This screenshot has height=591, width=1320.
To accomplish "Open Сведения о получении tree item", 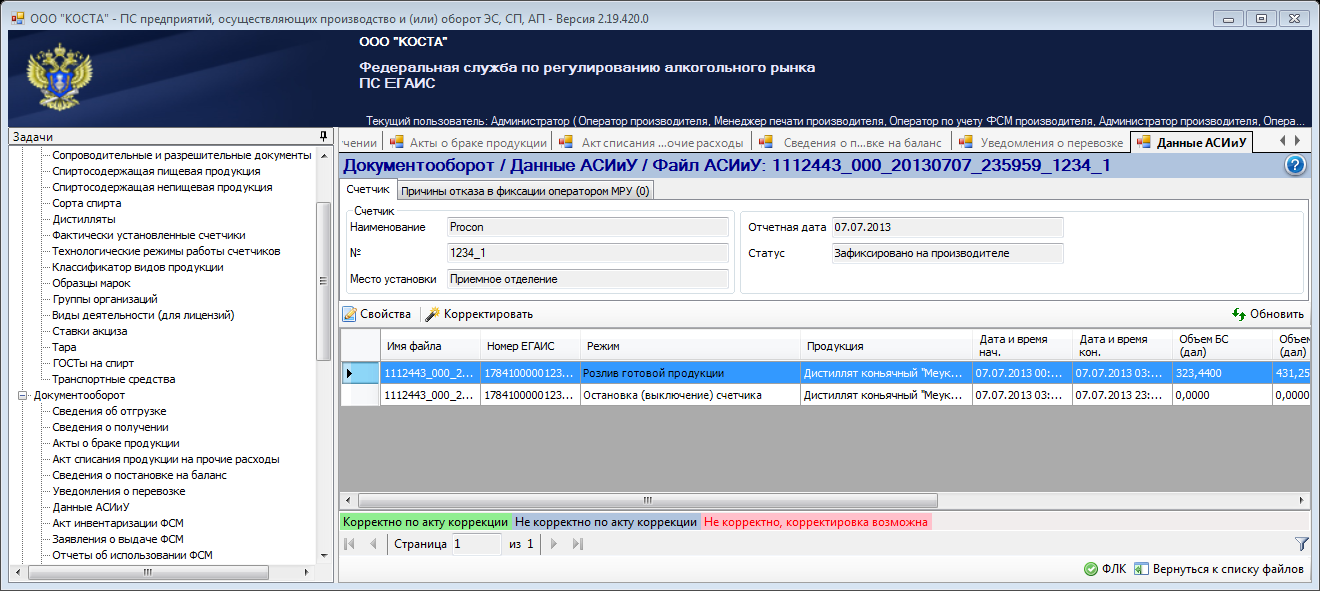I will pos(109,427).
